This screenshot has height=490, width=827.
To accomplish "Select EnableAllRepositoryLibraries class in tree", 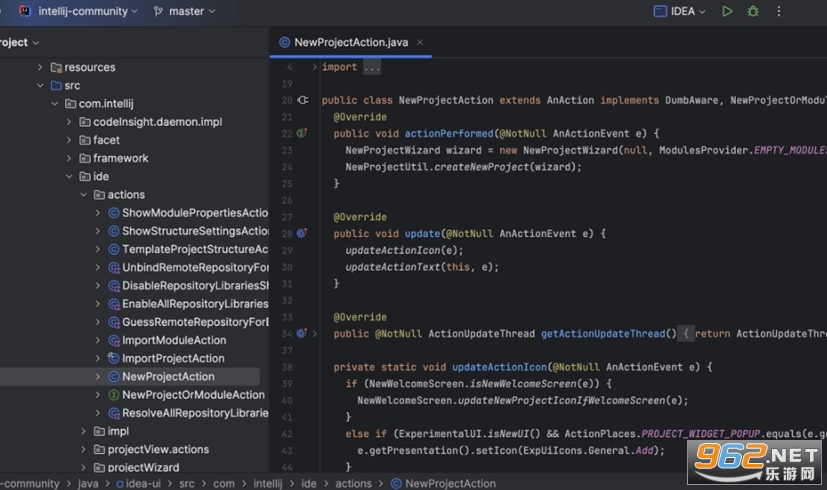I will (195, 304).
